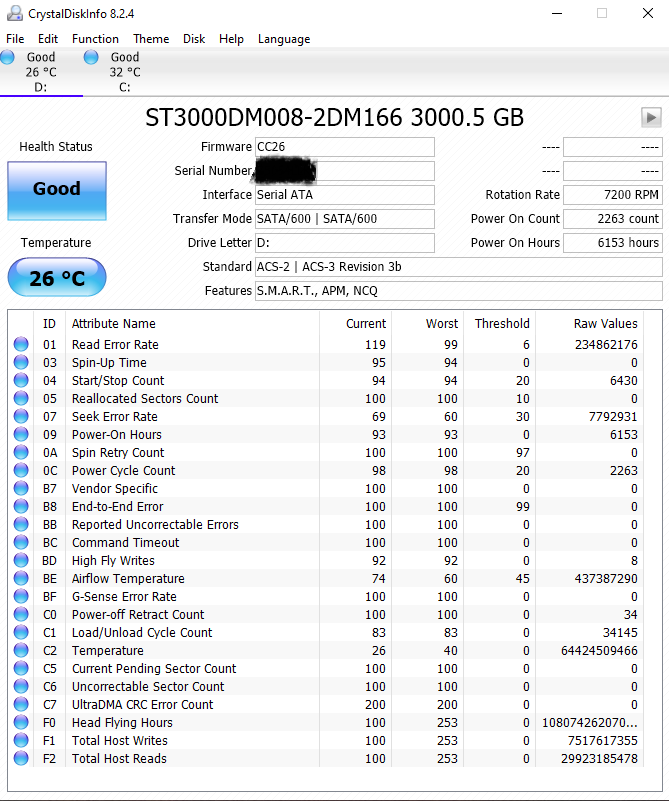Click the next disk arrow button
Viewport: 669px width, 801px height.
pyautogui.click(x=651, y=117)
